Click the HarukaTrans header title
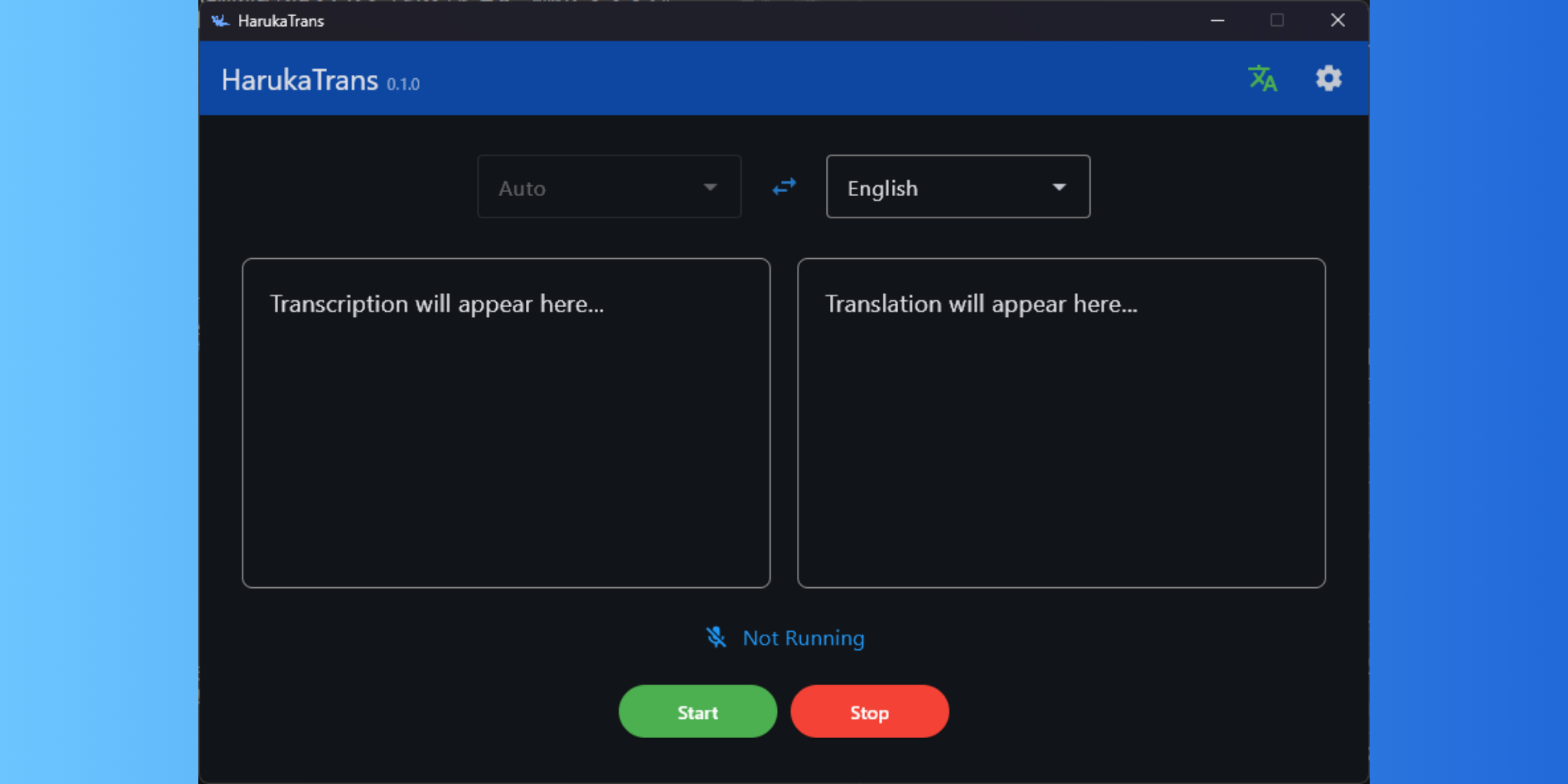The image size is (1568, 784). (299, 80)
